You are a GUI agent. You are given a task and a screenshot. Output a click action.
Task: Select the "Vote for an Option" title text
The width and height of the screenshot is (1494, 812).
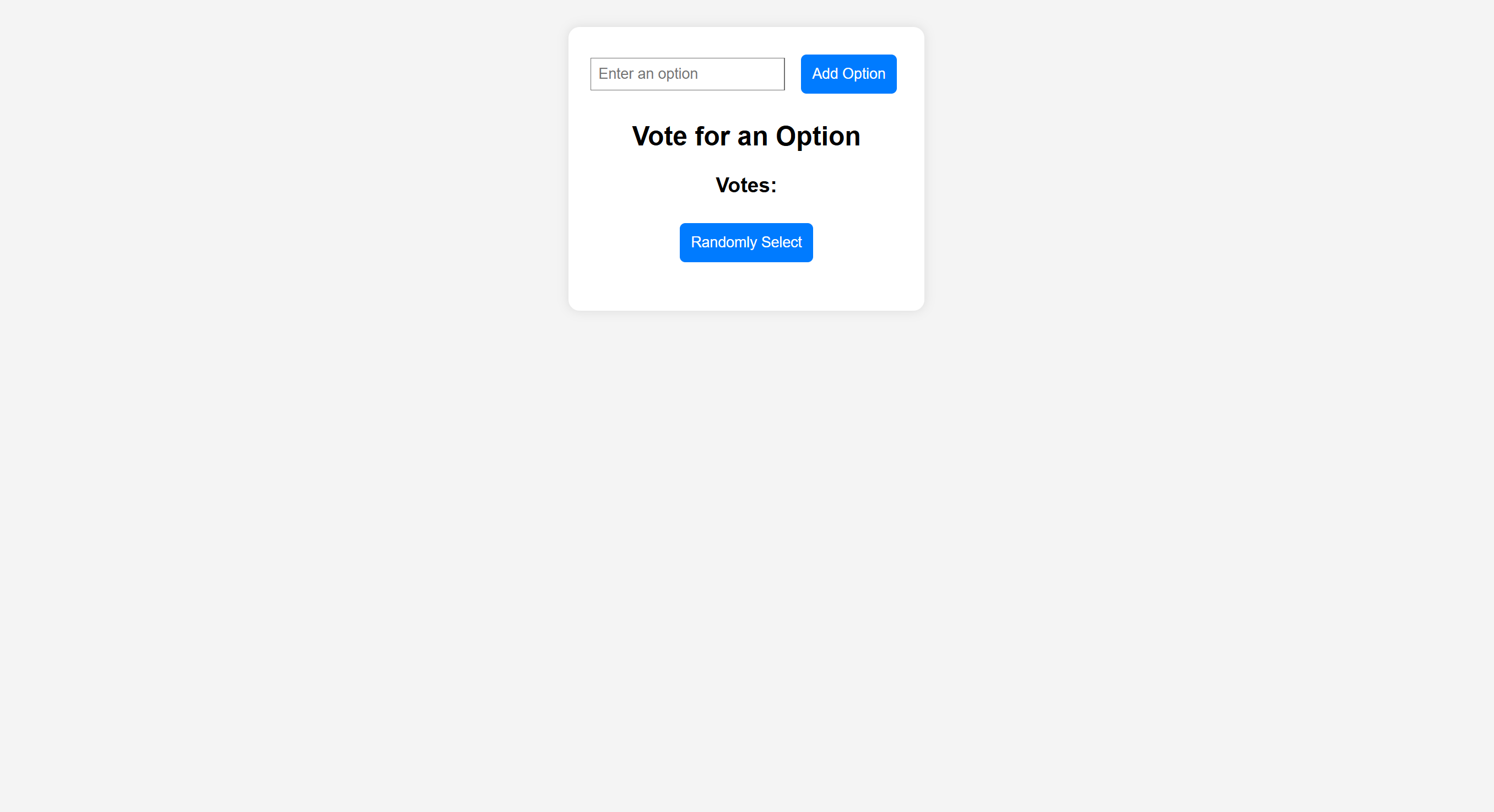click(746, 137)
